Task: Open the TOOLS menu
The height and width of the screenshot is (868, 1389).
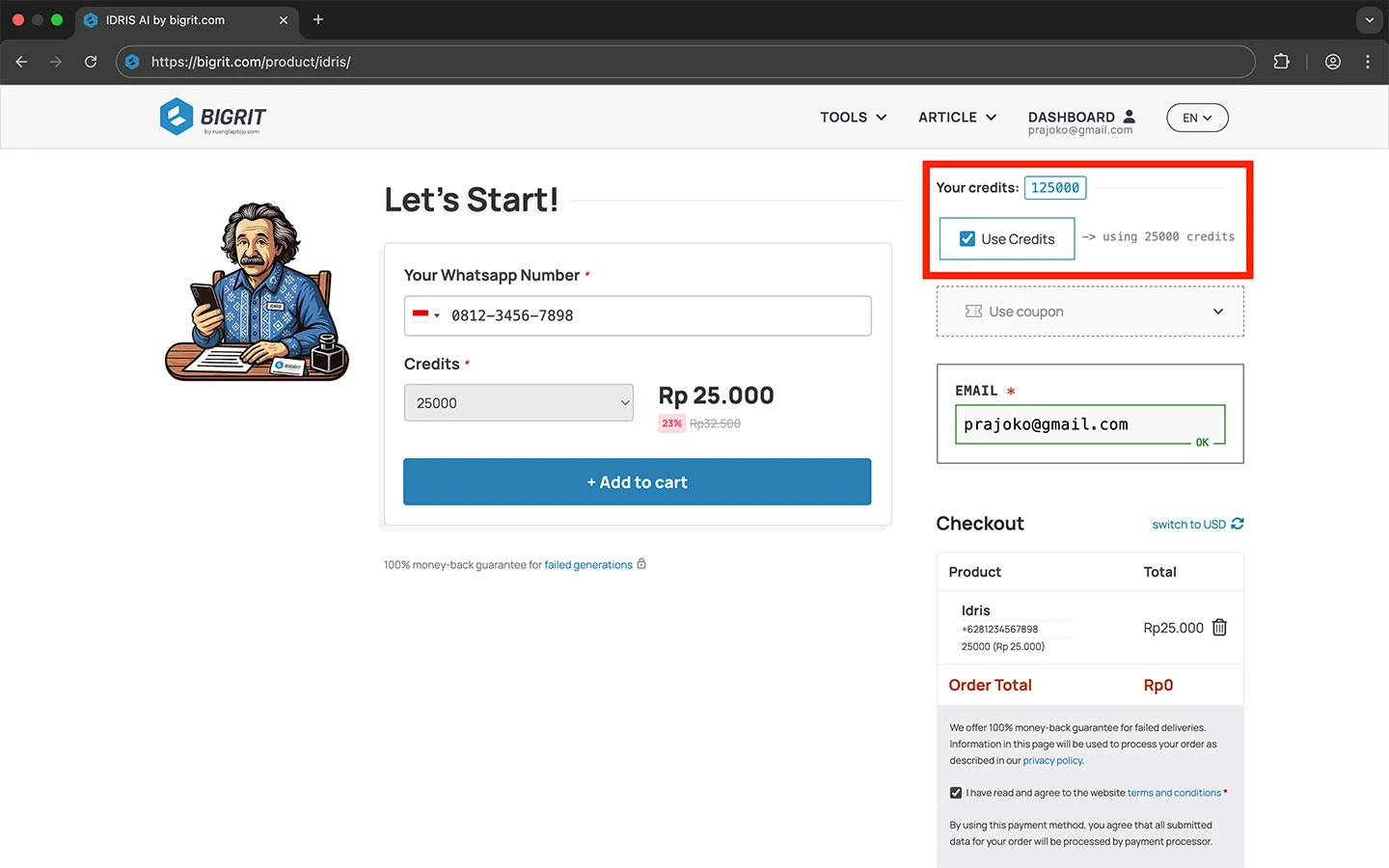Action: [x=854, y=117]
